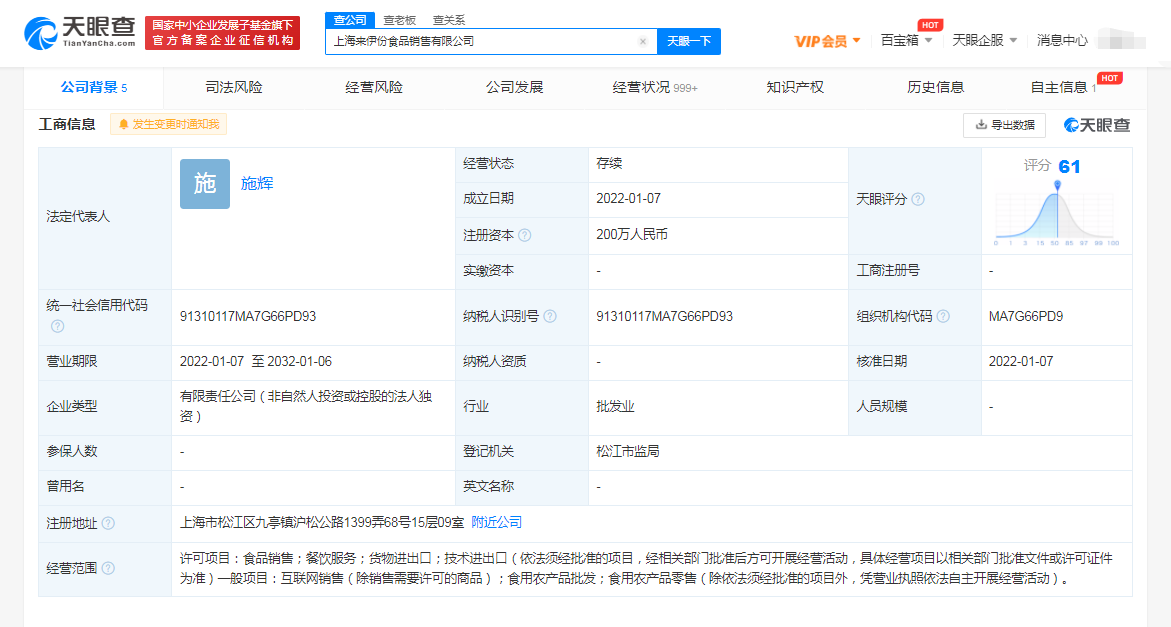Click the 天眼评分 score distribution chart
This screenshot has width=1171, height=627.
point(1057,214)
